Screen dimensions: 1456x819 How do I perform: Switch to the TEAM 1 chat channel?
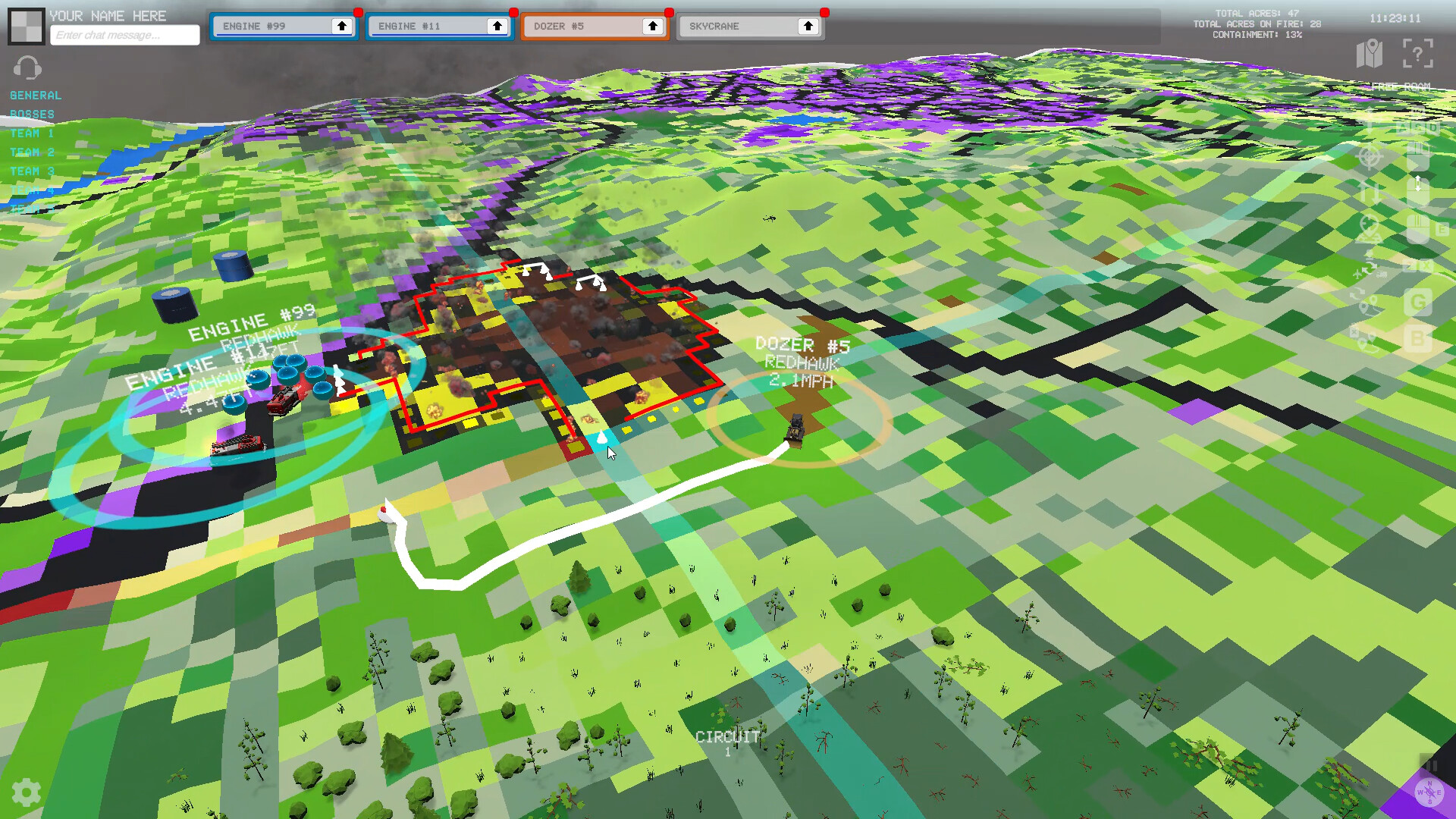tap(31, 133)
